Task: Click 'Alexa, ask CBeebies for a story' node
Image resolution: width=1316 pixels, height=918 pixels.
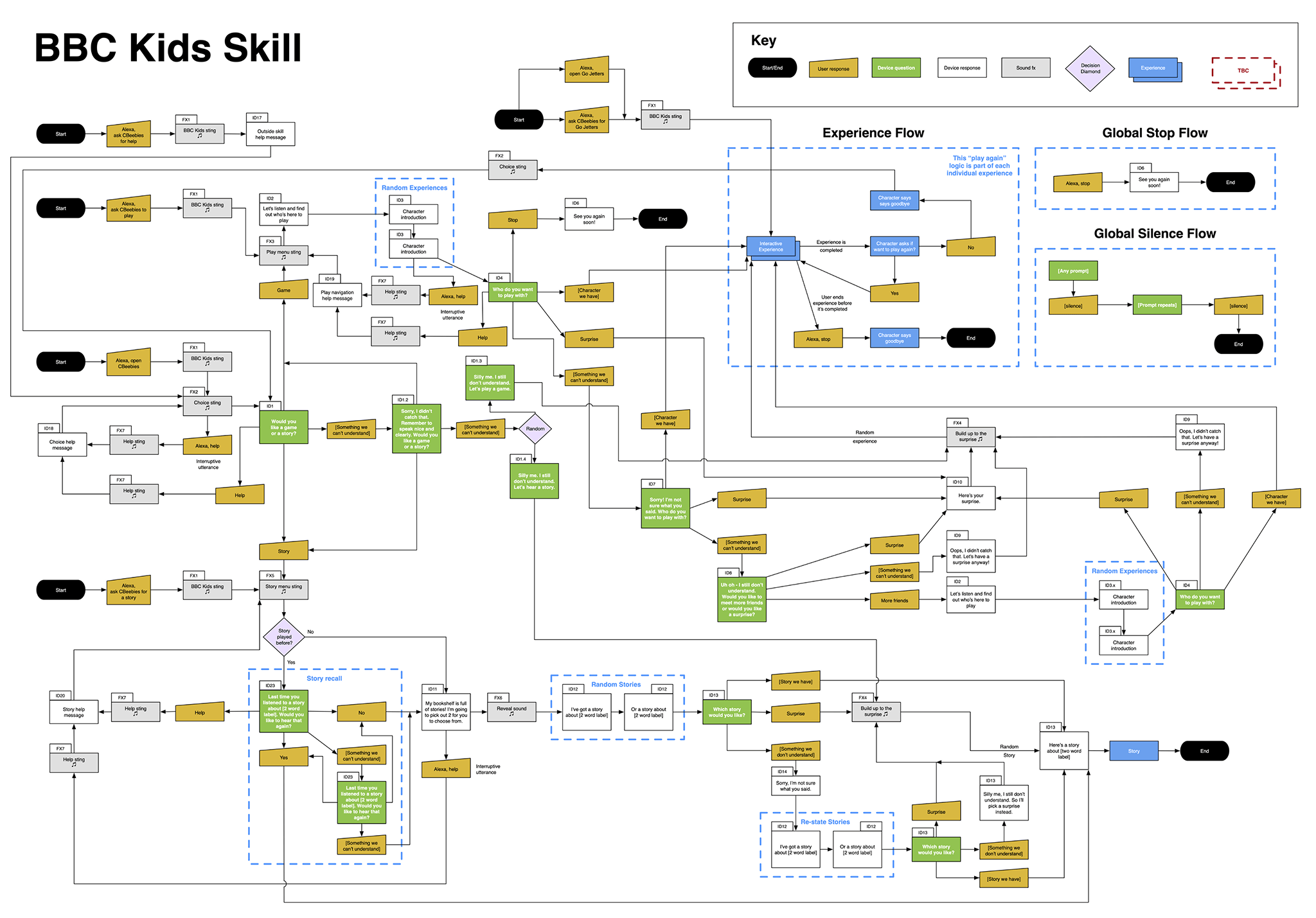Action: tap(129, 591)
